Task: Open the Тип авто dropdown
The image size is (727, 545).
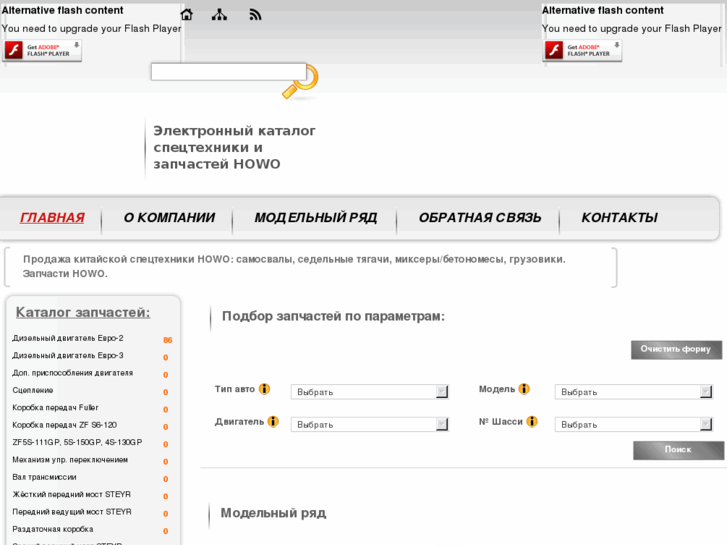Action: (370, 392)
